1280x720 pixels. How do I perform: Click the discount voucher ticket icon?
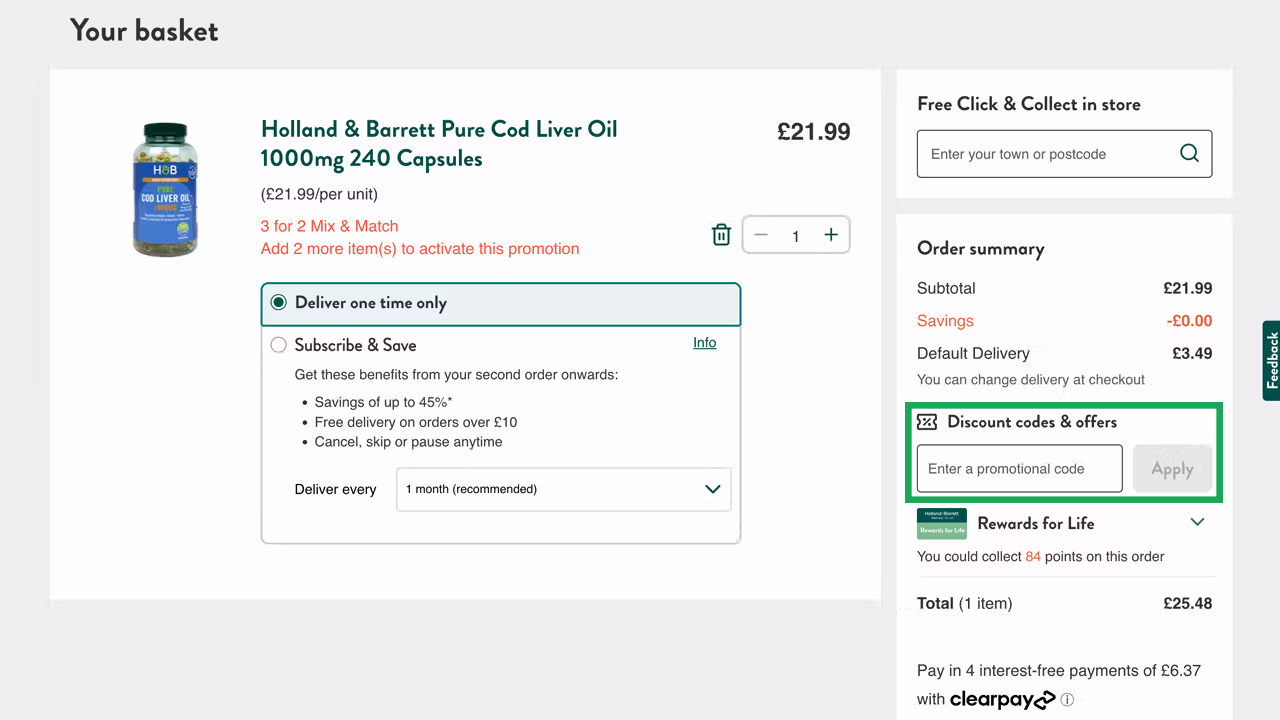click(x=928, y=422)
